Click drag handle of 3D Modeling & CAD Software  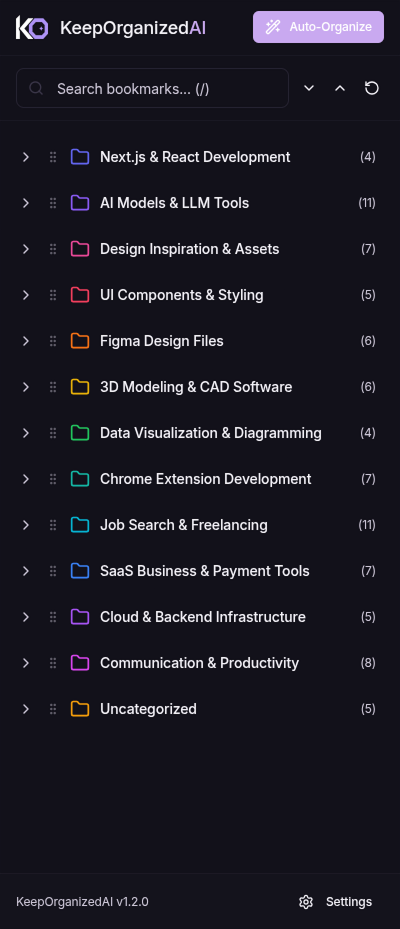point(53,387)
